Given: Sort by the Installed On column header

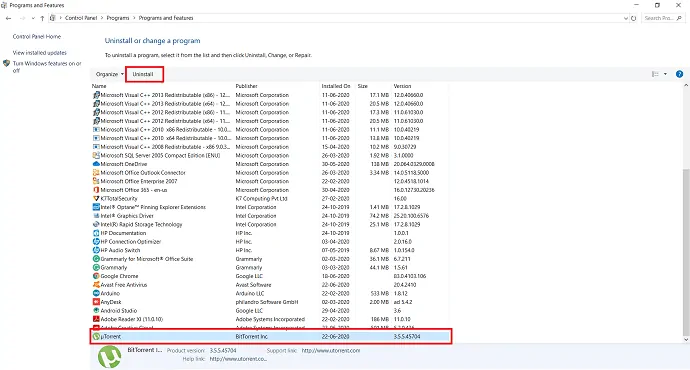Looking at the screenshot, I should tap(336, 86).
